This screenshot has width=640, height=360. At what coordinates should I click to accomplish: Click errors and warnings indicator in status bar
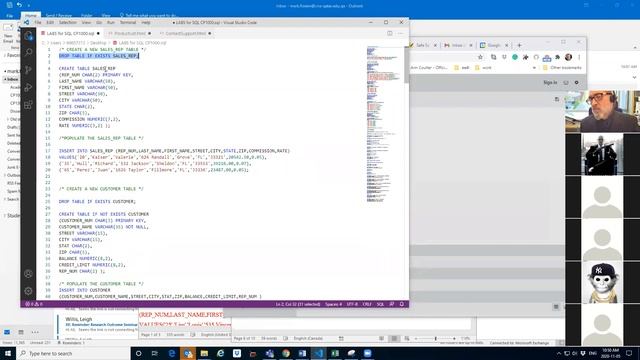[34, 304]
